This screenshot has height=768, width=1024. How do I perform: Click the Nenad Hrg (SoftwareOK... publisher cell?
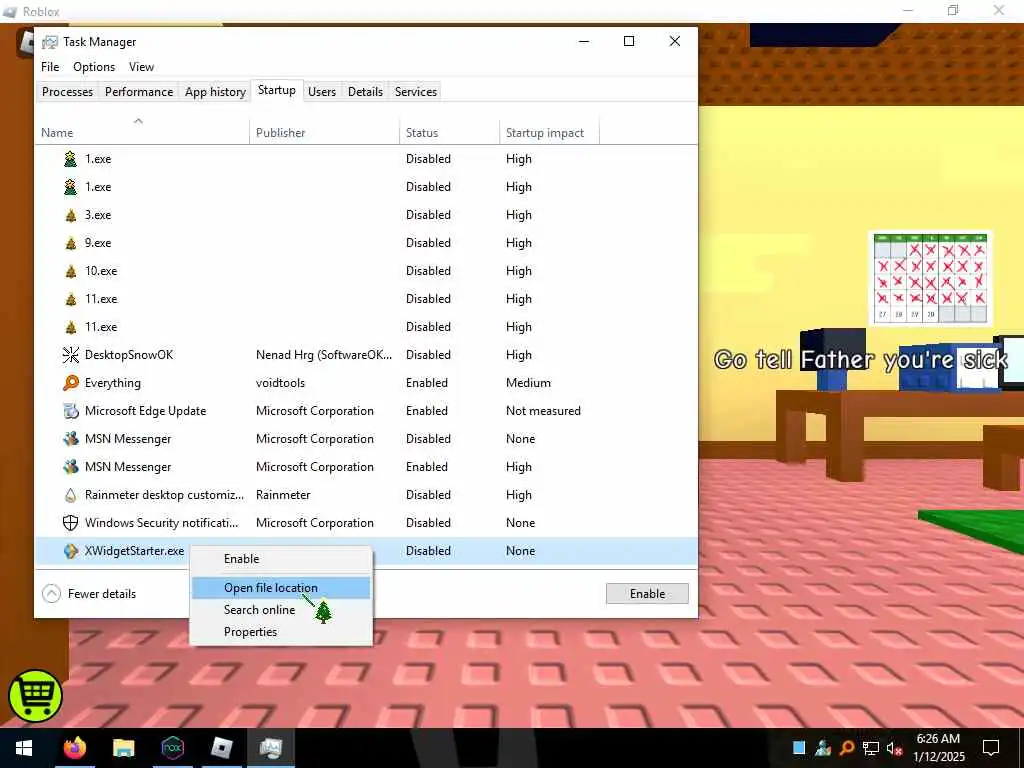pyautogui.click(x=324, y=355)
